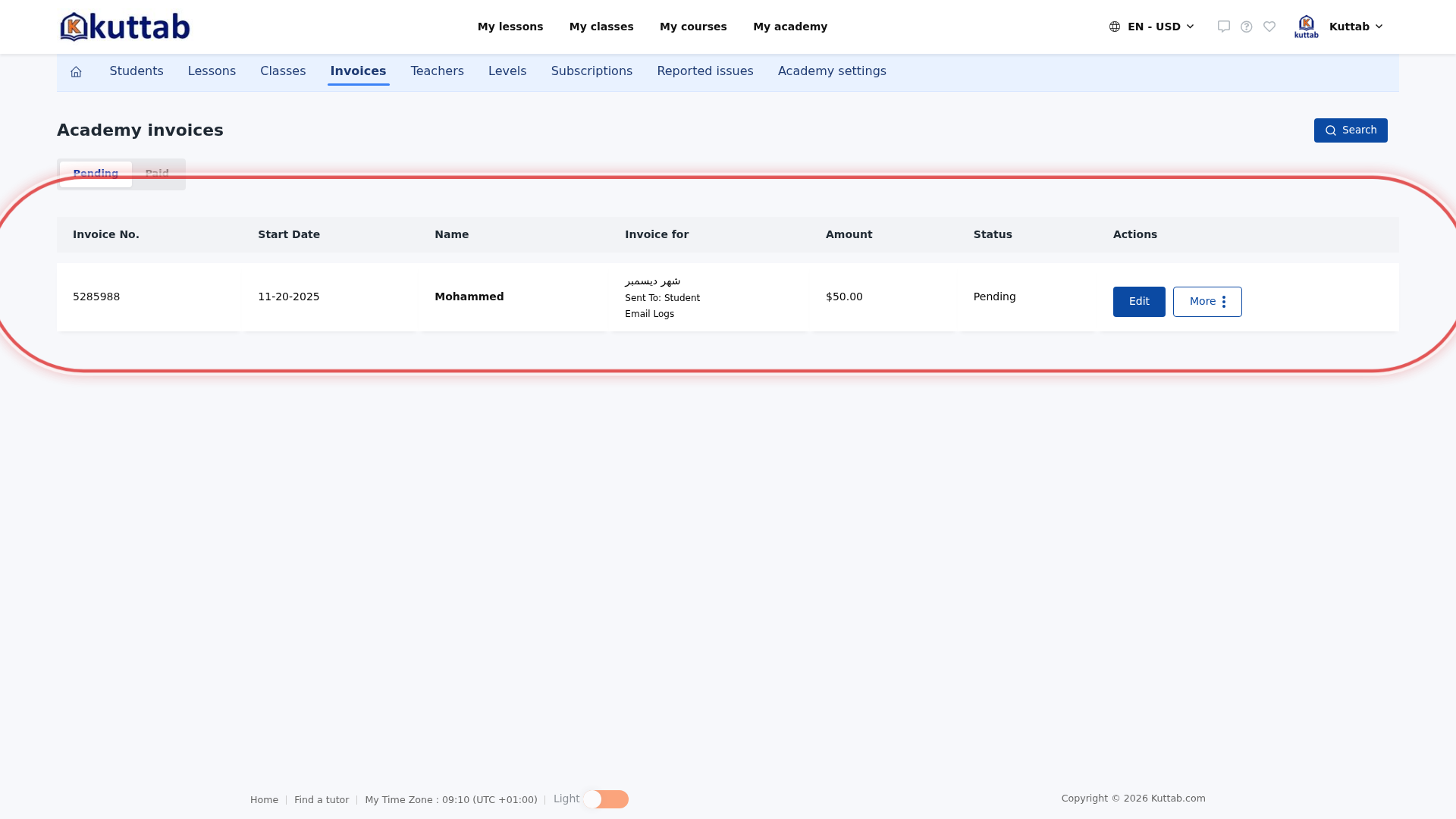Open My academy menu
Image resolution: width=1456 pixels, height=819 pixels.
(x=790, y=27)
